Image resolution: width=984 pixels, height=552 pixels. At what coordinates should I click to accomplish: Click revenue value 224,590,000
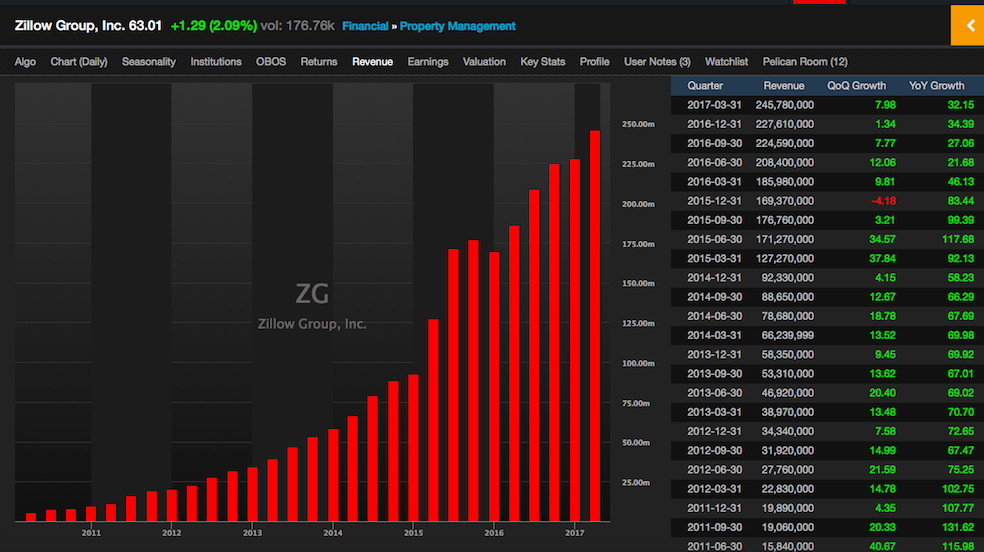pyautogui.click(x=784, y=143)
